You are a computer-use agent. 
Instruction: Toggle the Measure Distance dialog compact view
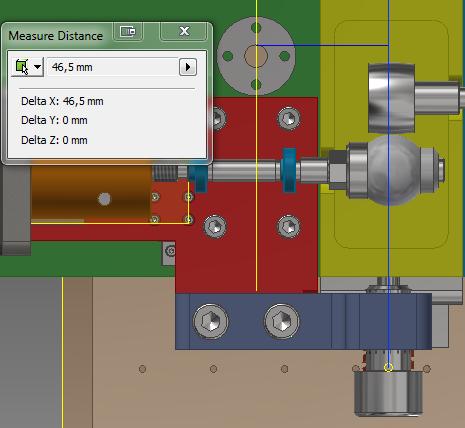coord(128,31)
